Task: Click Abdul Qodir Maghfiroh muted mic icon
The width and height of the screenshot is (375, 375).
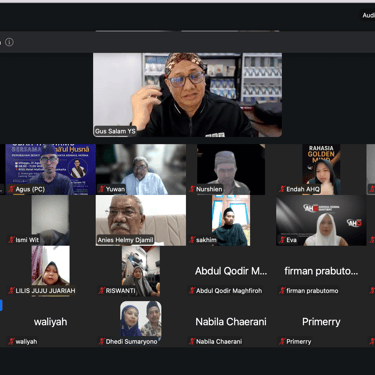Action: click(x=192, y=291)
